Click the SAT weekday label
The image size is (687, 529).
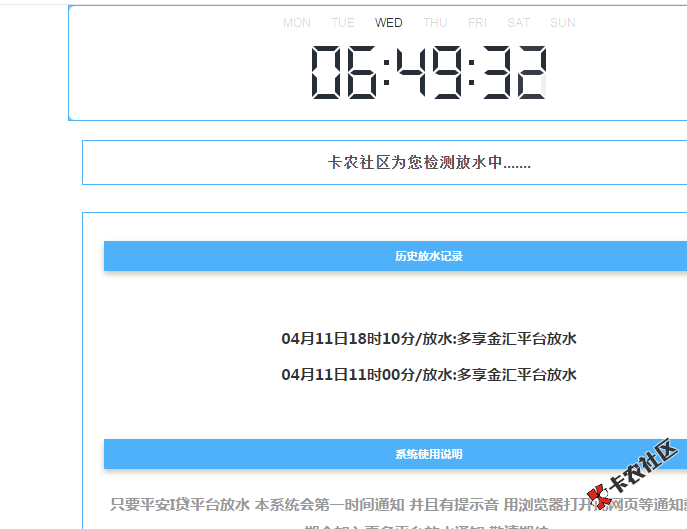point(518,23)
